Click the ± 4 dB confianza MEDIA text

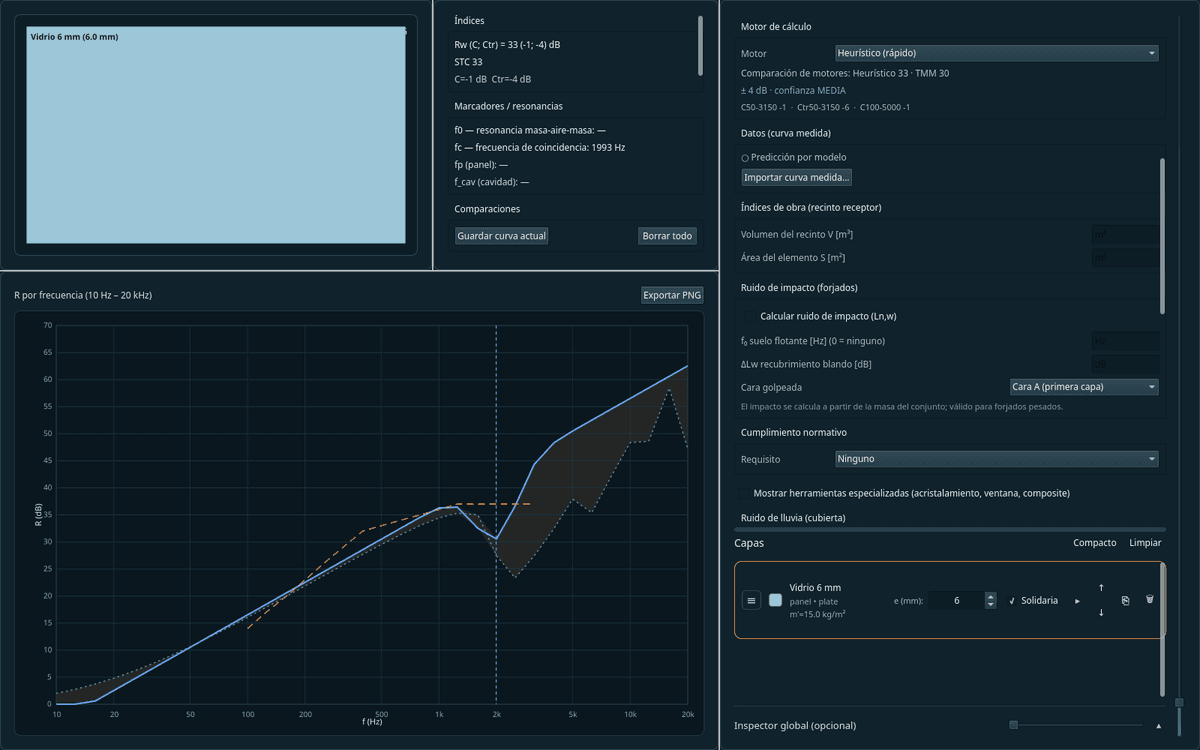click(x=793, y=90)
